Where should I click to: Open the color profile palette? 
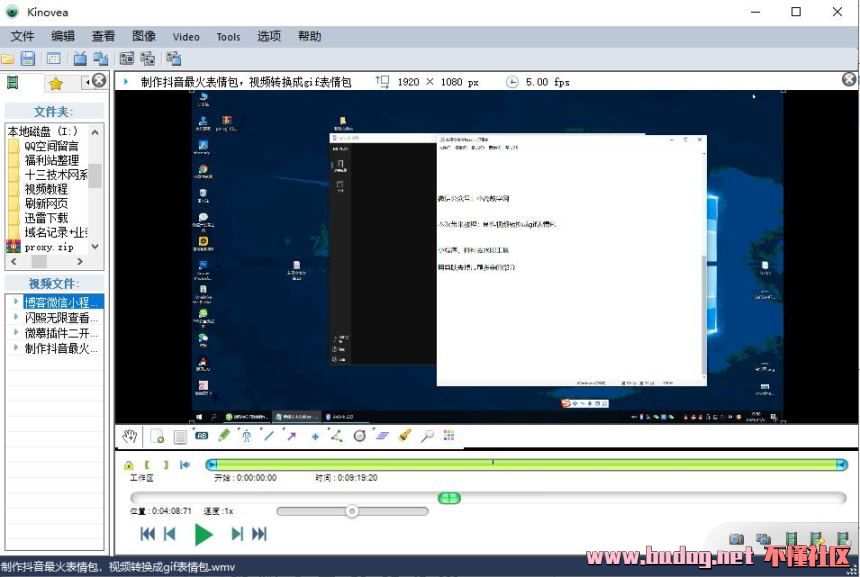tap(449, 436)
